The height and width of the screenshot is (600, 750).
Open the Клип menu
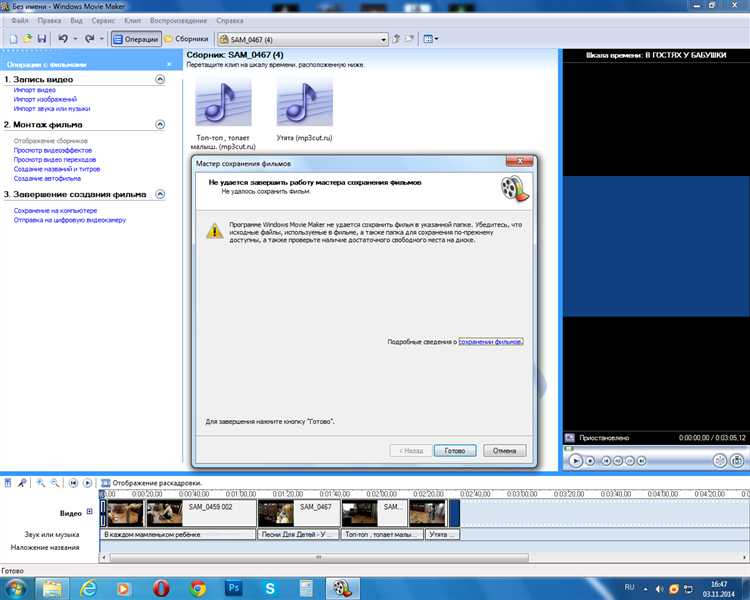point(132,21)
